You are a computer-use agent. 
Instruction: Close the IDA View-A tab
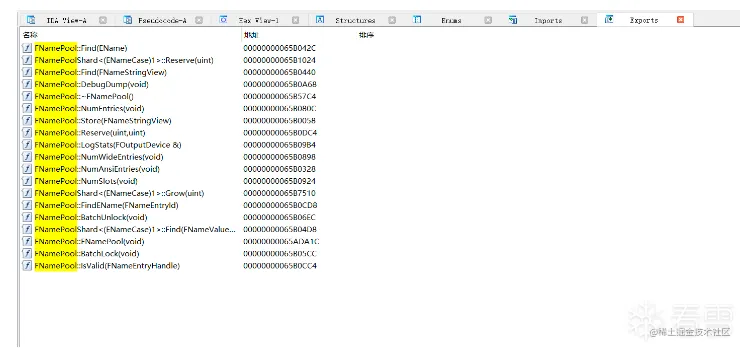point(103,20)
